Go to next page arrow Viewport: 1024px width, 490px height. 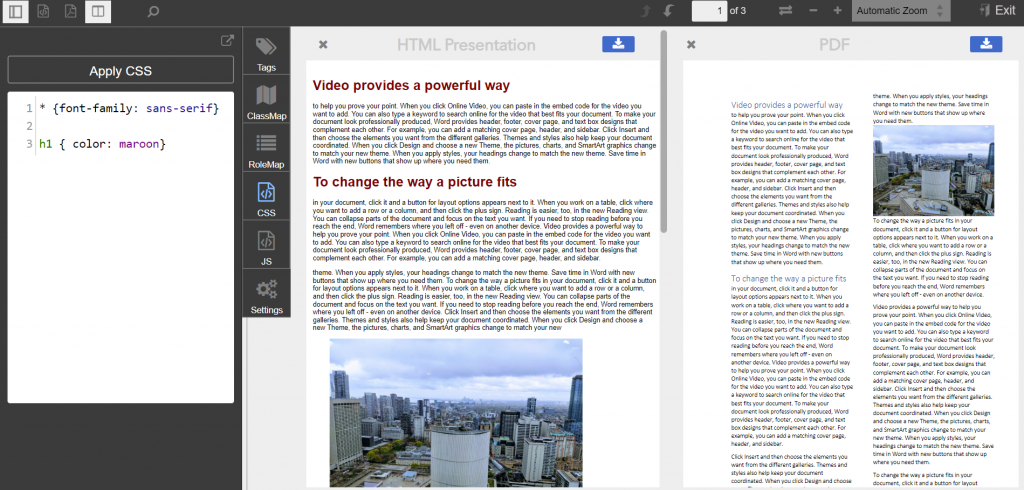668,11
